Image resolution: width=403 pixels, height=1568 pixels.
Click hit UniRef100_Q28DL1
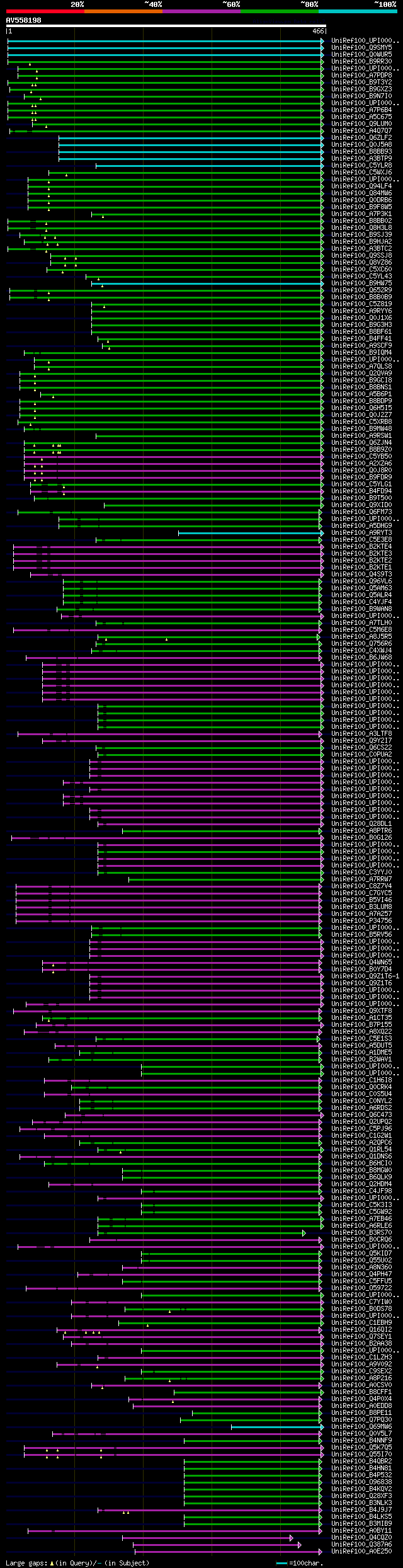(361, 823)
